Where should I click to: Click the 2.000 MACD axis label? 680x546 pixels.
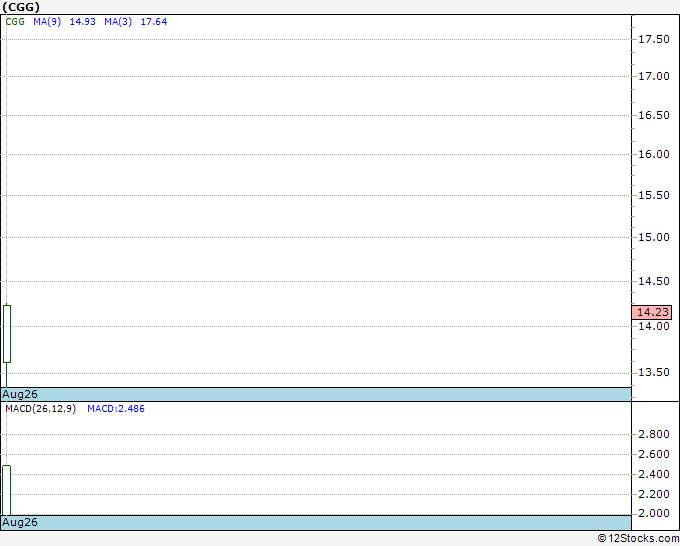654,513
